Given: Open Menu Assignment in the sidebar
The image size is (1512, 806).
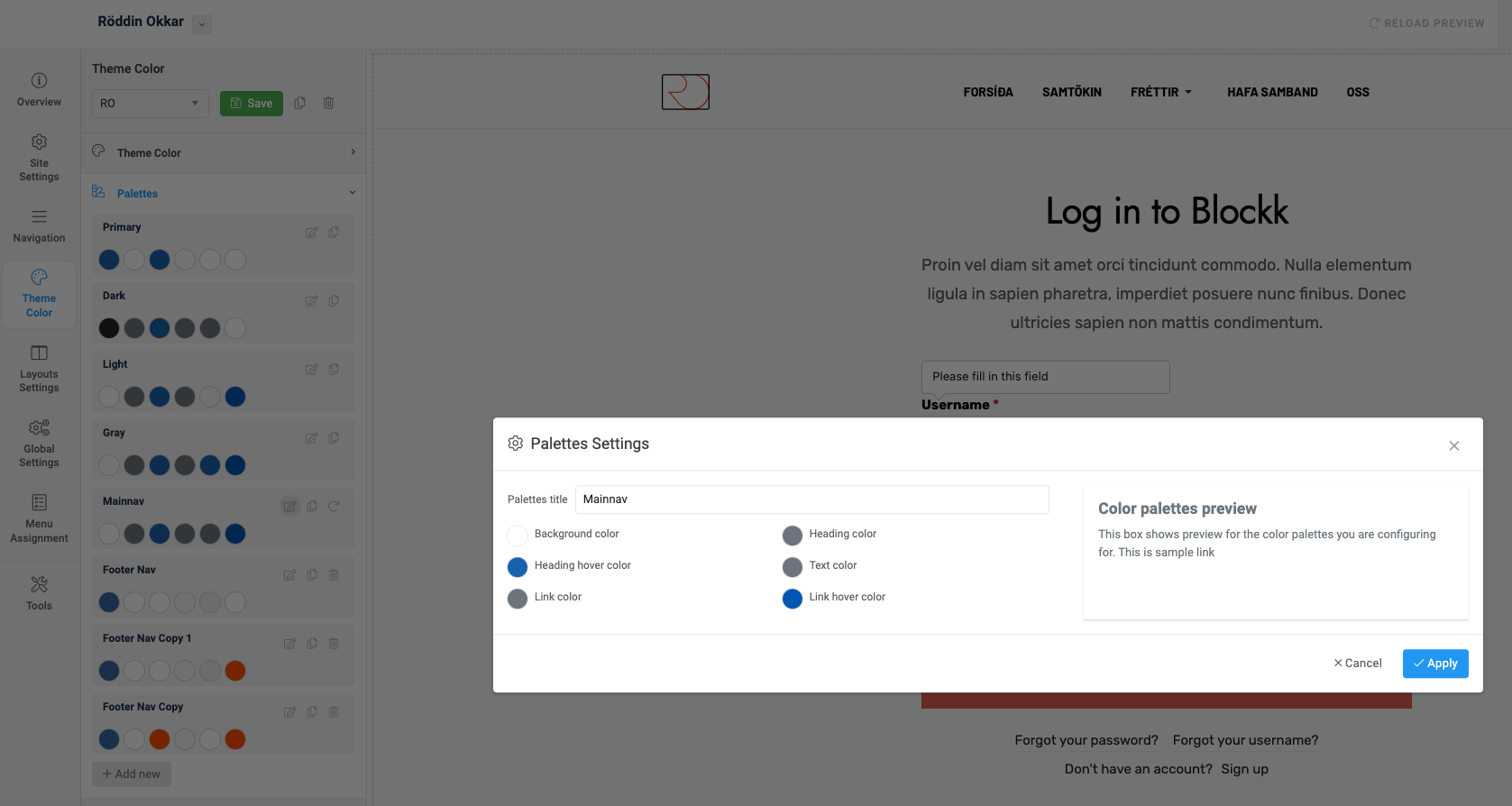Looking at the screenshot, I should point(39,519).
